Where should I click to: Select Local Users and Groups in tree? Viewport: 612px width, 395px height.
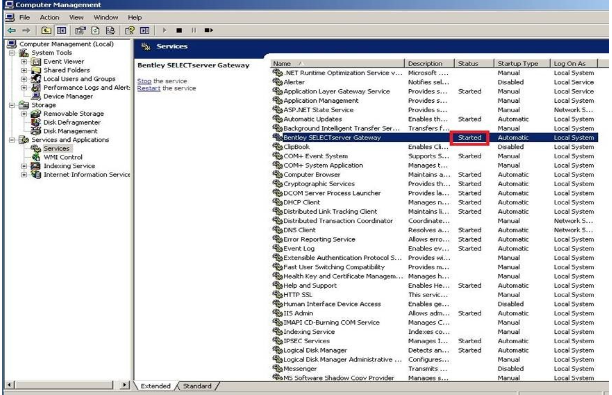tap(79, 79)
